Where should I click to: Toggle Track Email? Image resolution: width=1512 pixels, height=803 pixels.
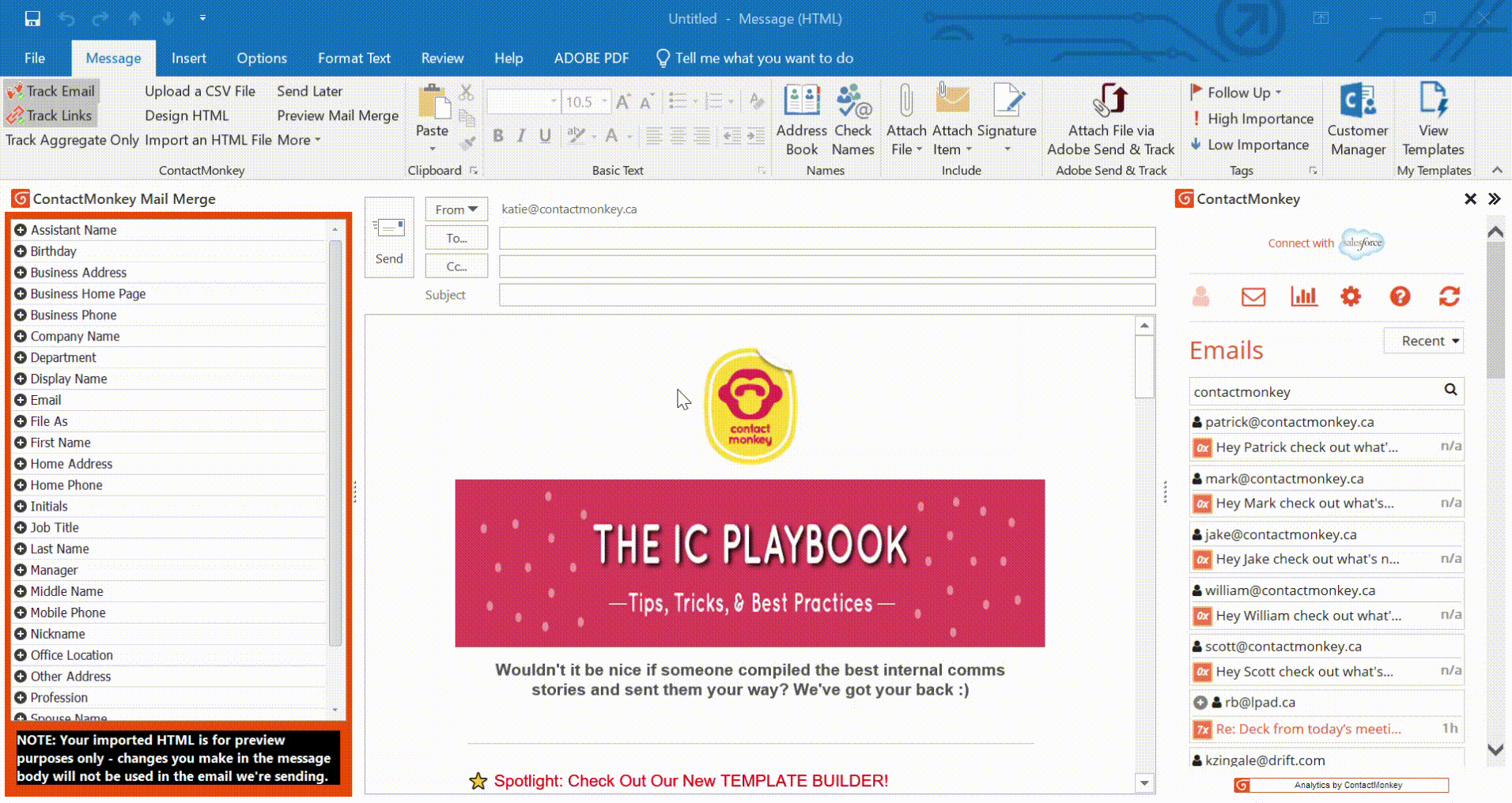[x=51, y=91]
